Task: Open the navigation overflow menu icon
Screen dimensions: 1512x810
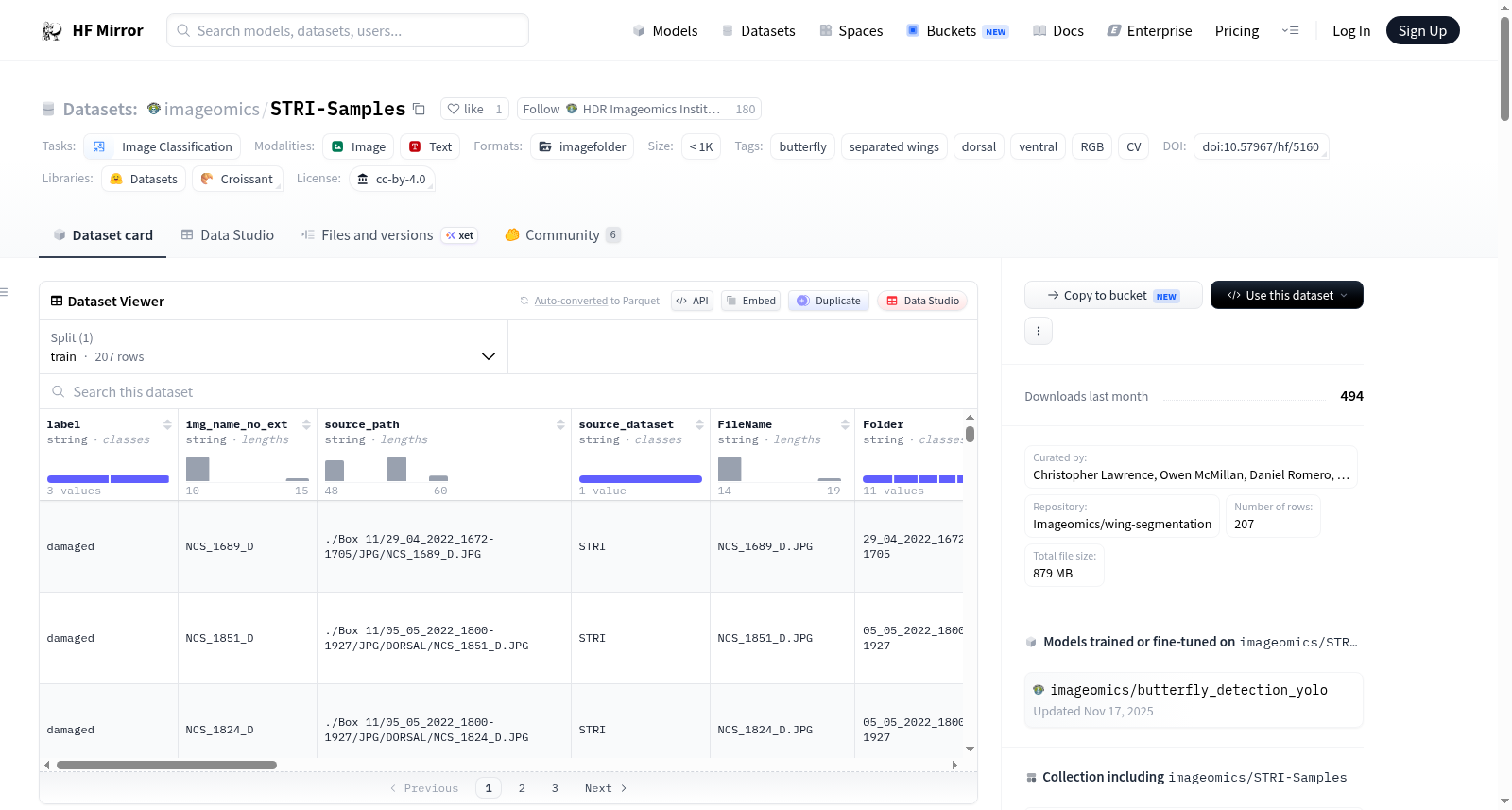Action: click(x=1290, y=31)
